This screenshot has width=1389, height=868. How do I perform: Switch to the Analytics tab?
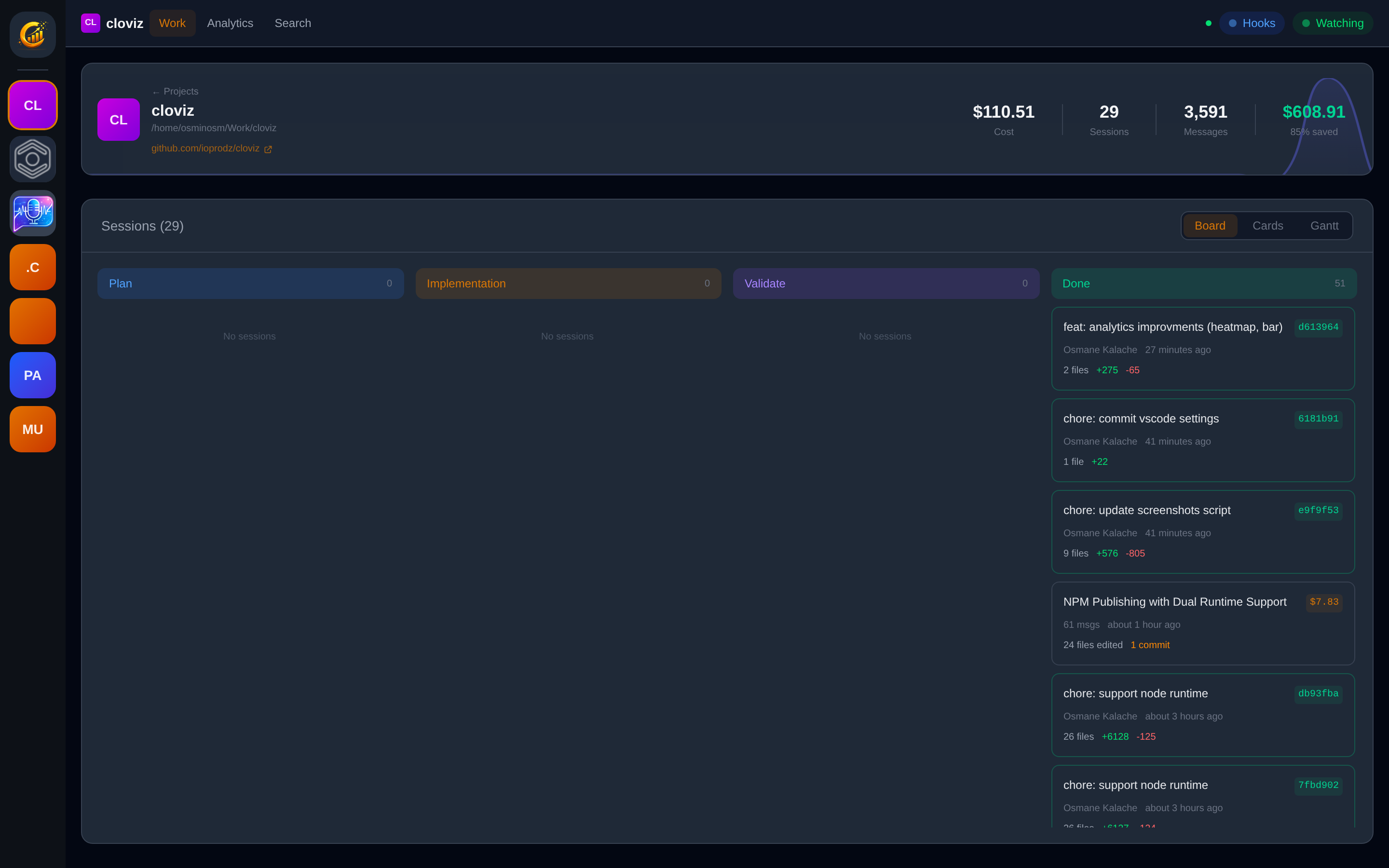click(230, 23)
